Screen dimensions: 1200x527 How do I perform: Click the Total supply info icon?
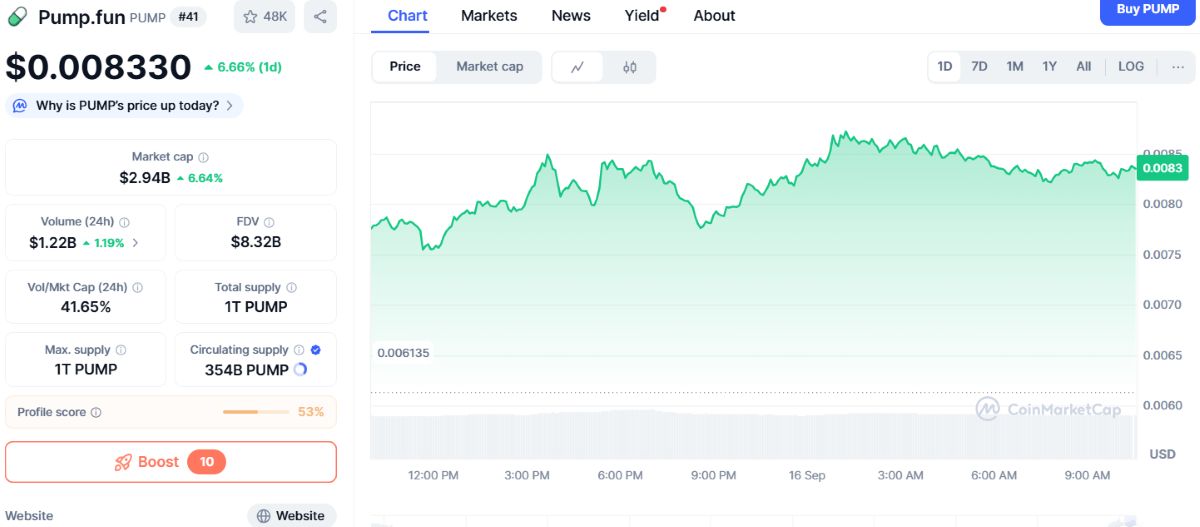click(x=291, y=287)
